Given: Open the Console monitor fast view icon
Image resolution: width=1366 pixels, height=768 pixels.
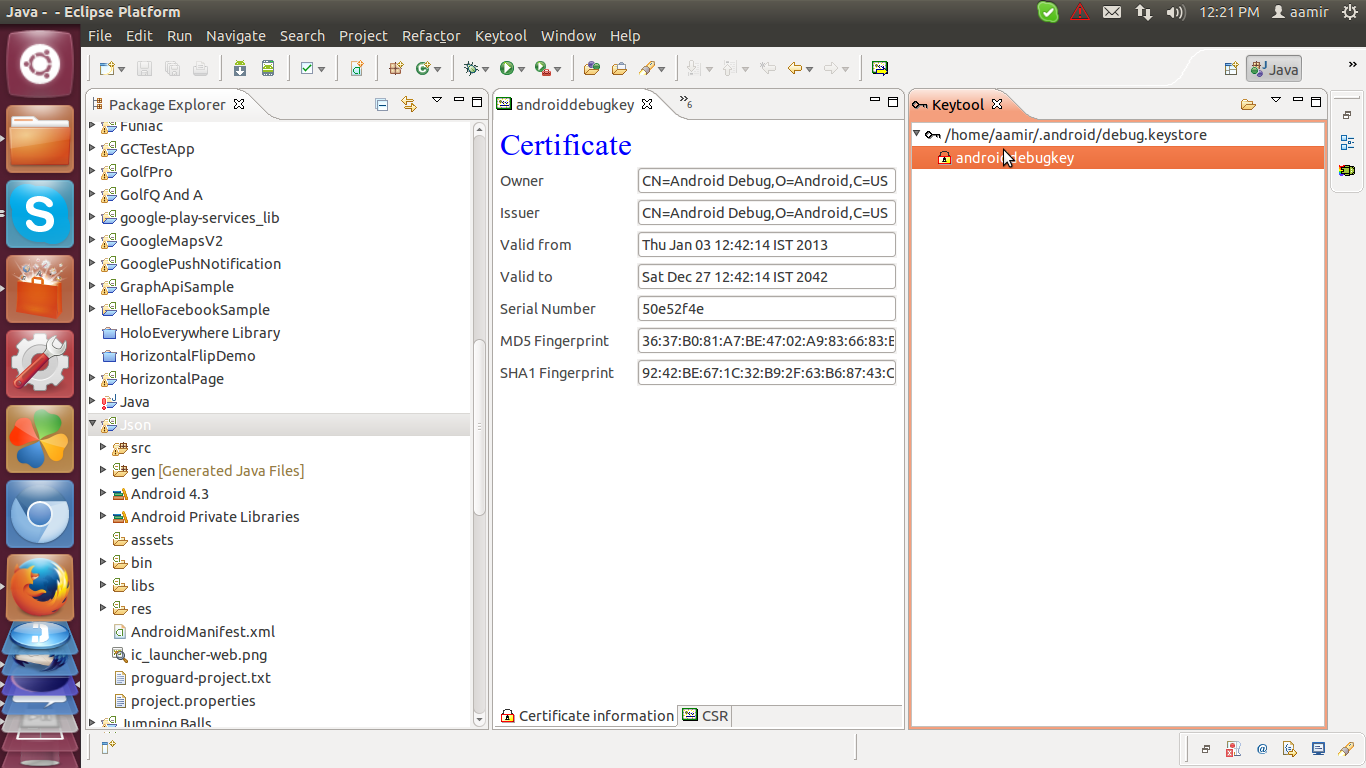Looking at the screenshot, I should click(1318, 748).
